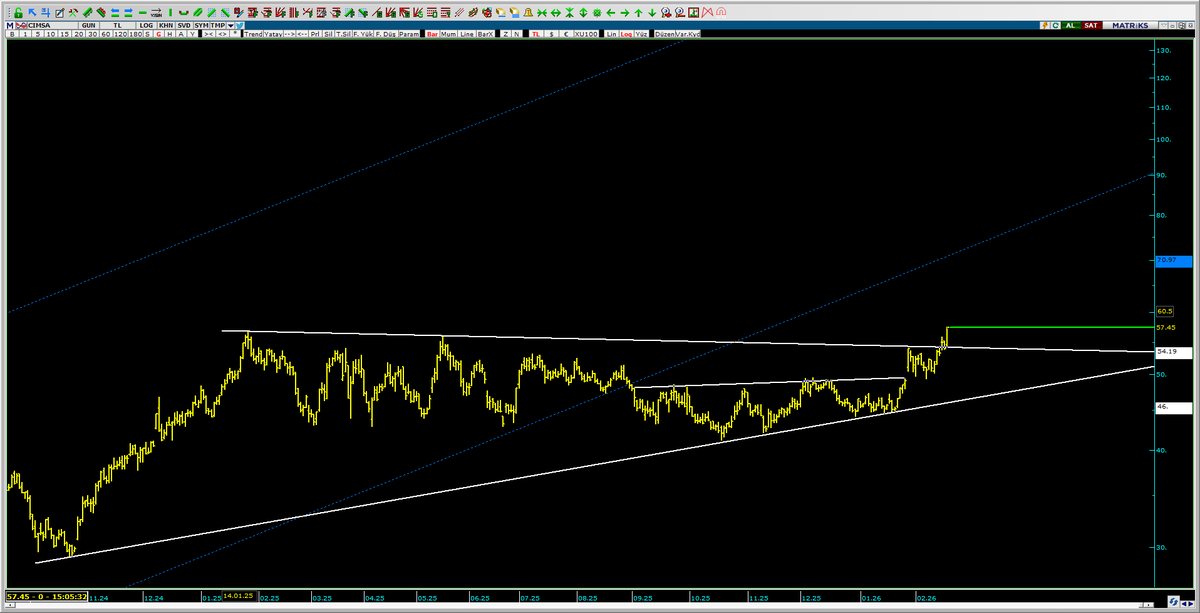1200x613 pixels.
Task: Click the green up arrow icon
Action: 637,13
